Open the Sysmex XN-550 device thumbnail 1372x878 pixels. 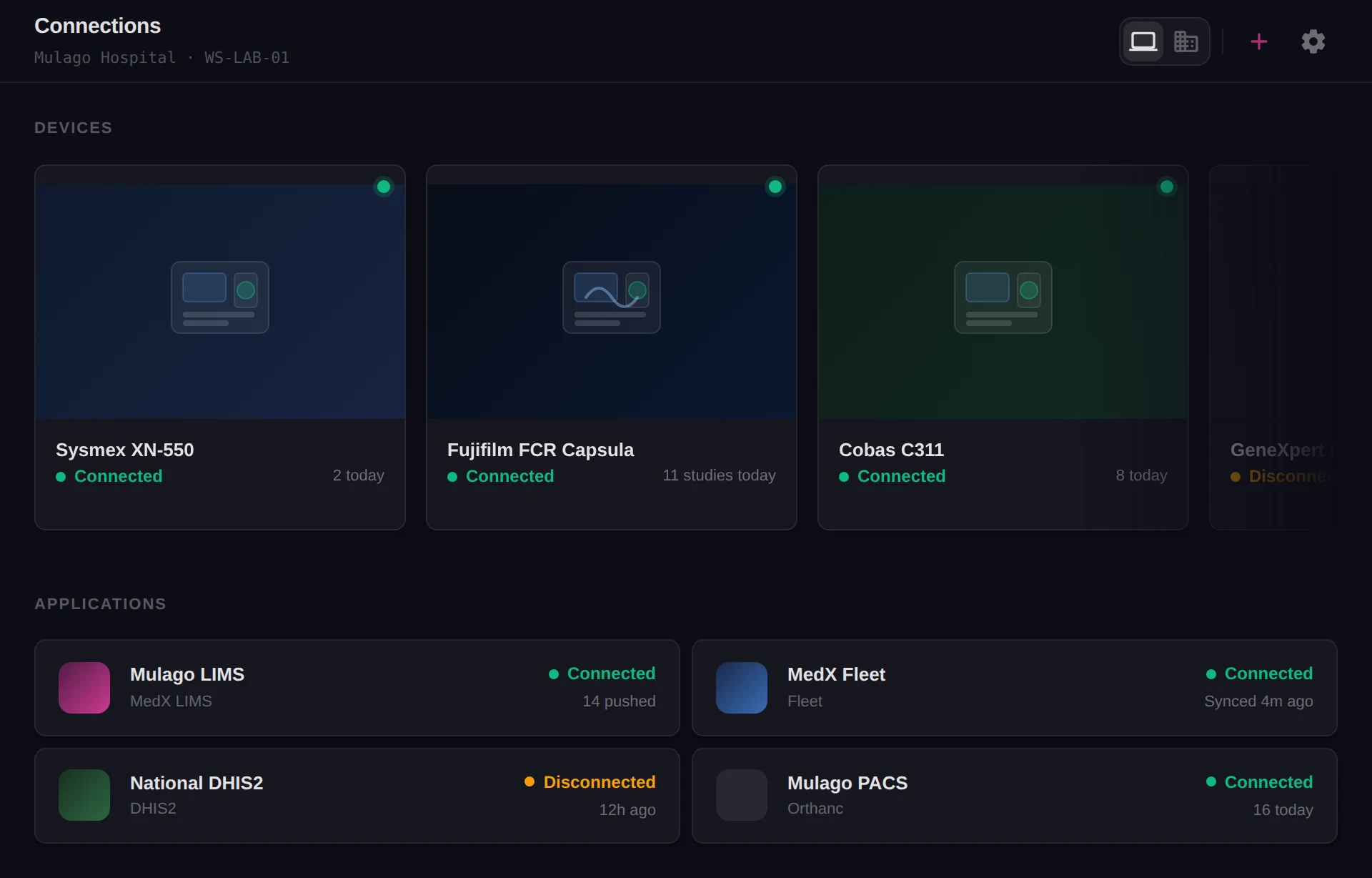pos(220,301)
